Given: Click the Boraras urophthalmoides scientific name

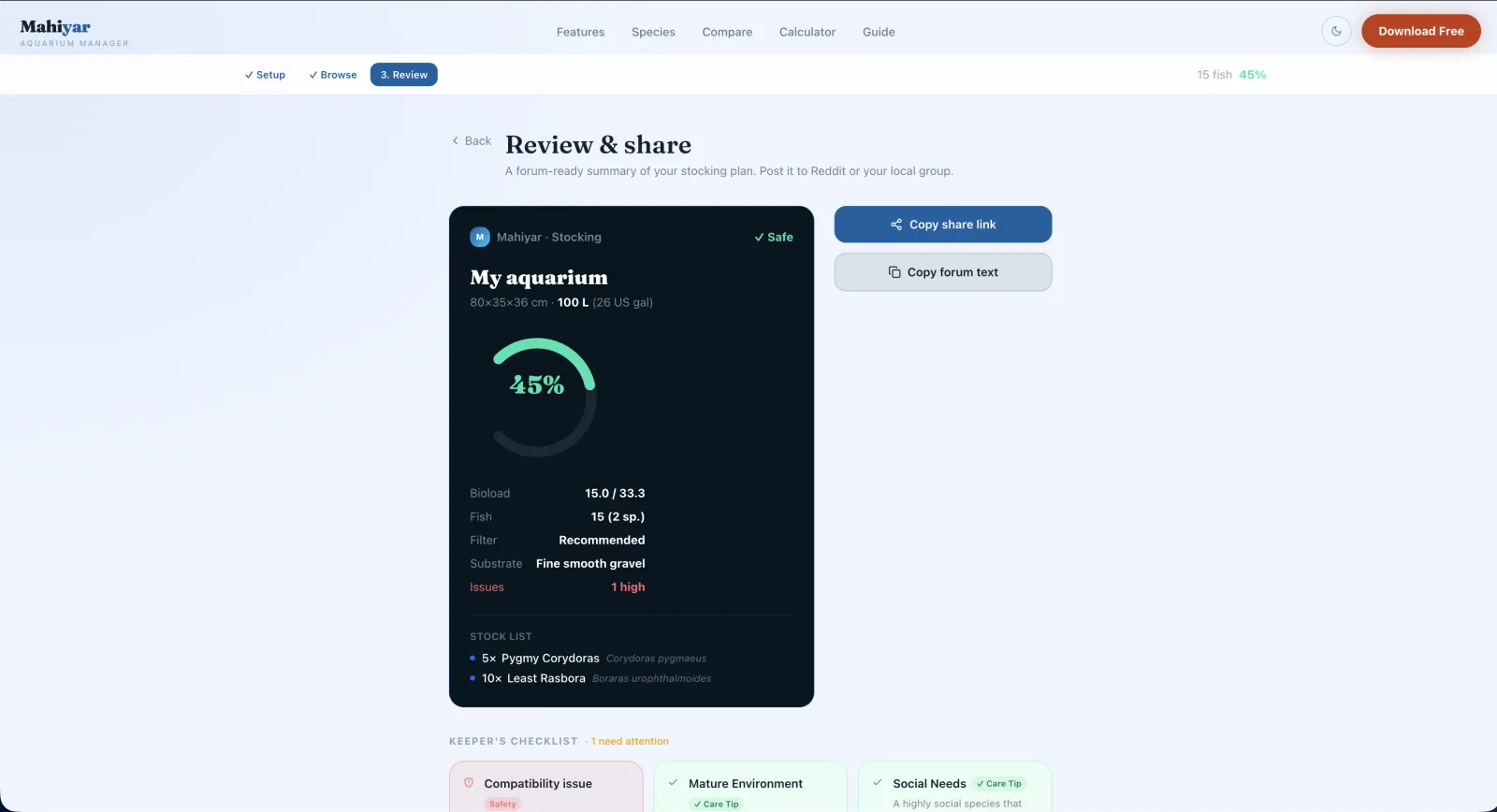Looking at the screenshot, I should tap(651, 679).
